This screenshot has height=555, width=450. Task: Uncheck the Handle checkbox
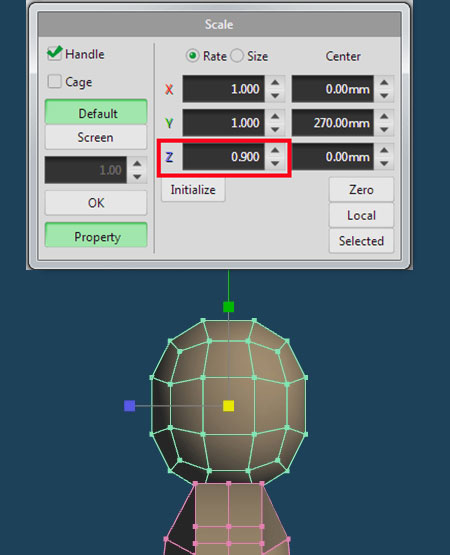pyautogui.click(x=55, y=53)
